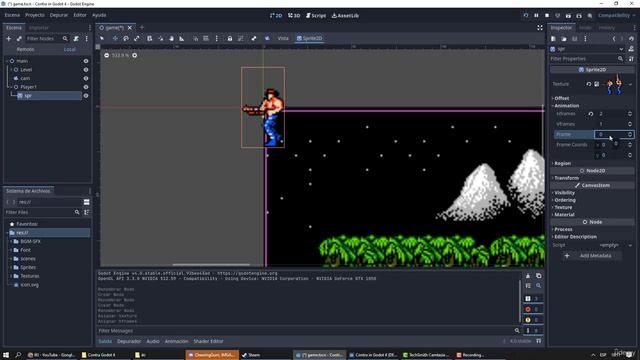
Task: Create new resource in Inspector
Action: pyautogui.click(x=553, y=38)
